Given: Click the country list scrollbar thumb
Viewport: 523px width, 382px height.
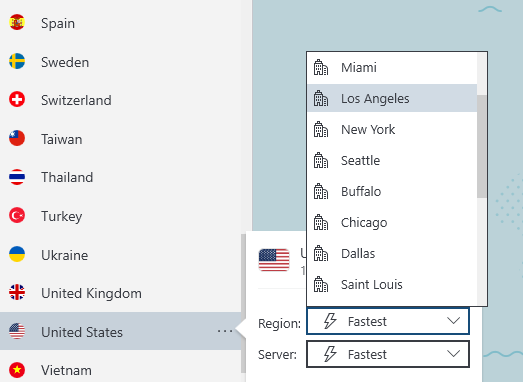Looking at the screenshot, I should pyautogui.click(x=243, y=304).
